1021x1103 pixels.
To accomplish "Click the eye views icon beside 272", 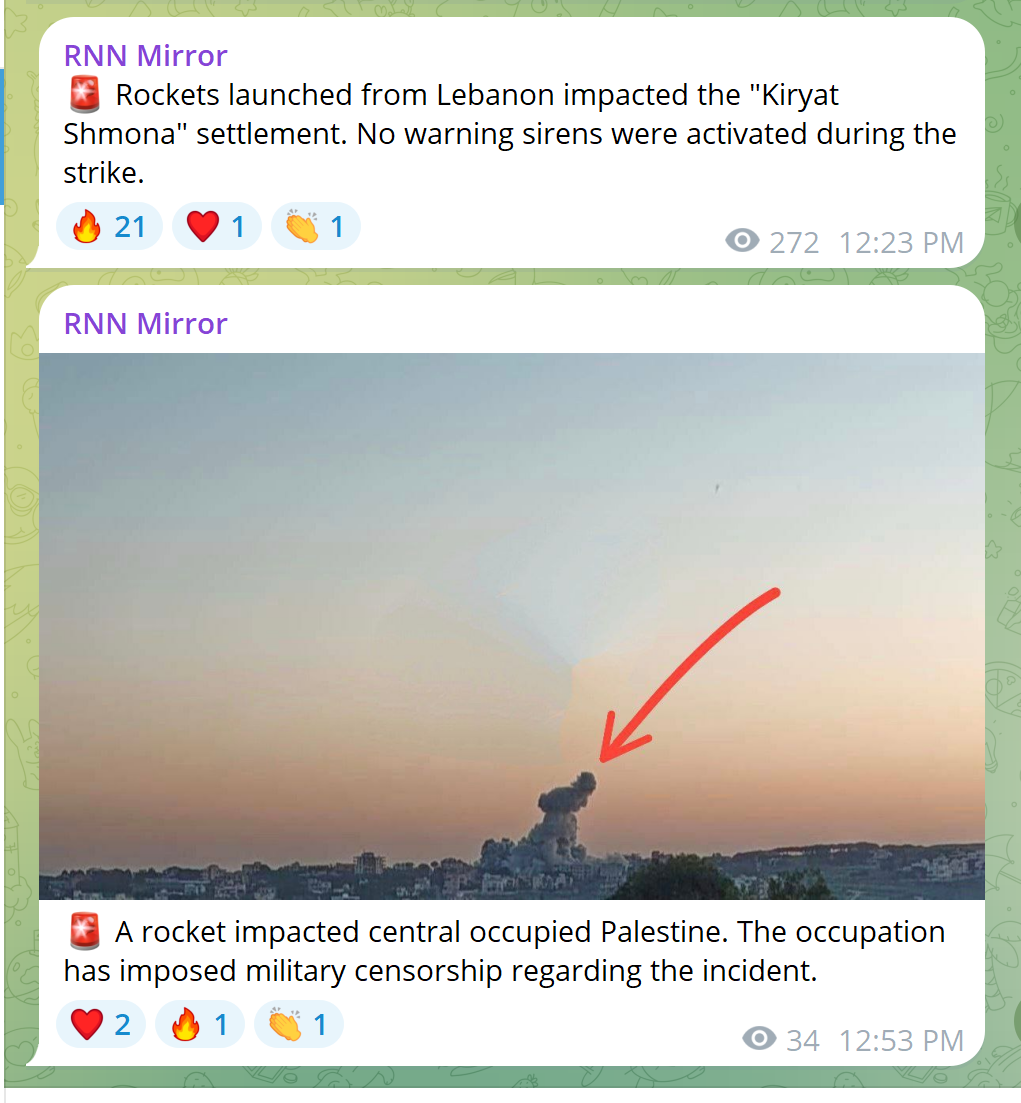I will coord(742,241).
